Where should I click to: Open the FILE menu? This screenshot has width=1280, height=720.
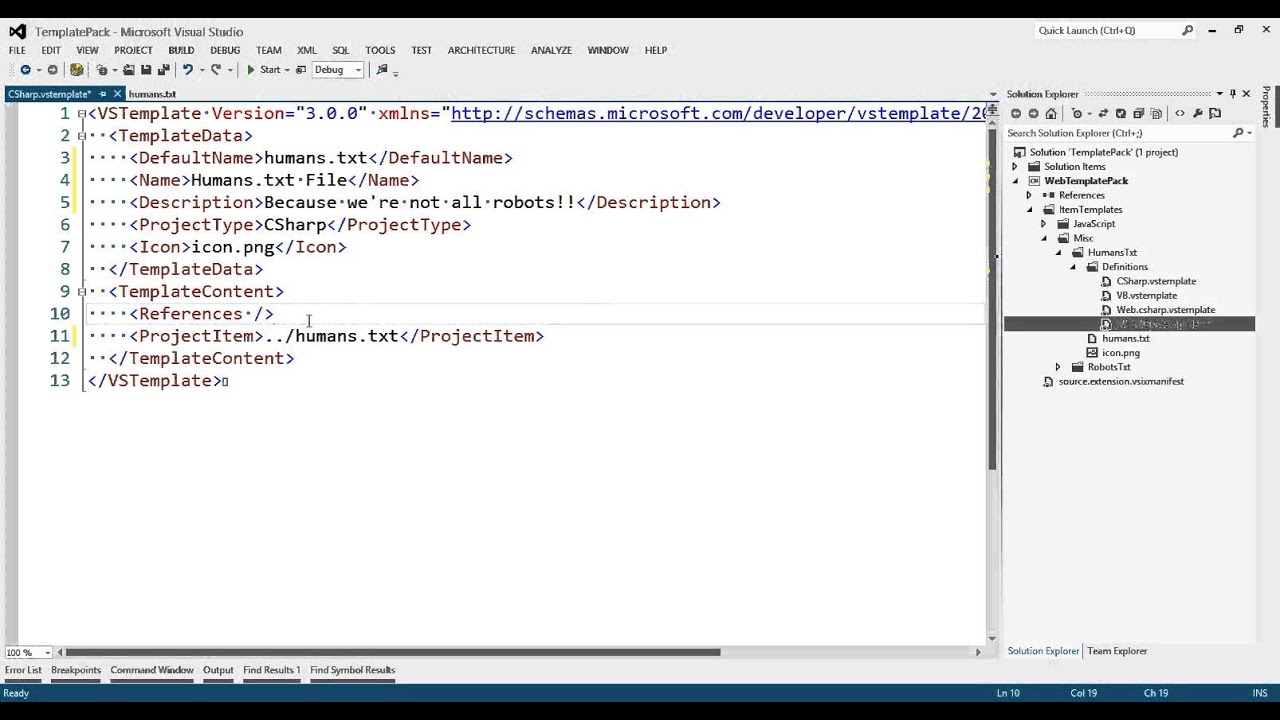click(x=17, y=50)
